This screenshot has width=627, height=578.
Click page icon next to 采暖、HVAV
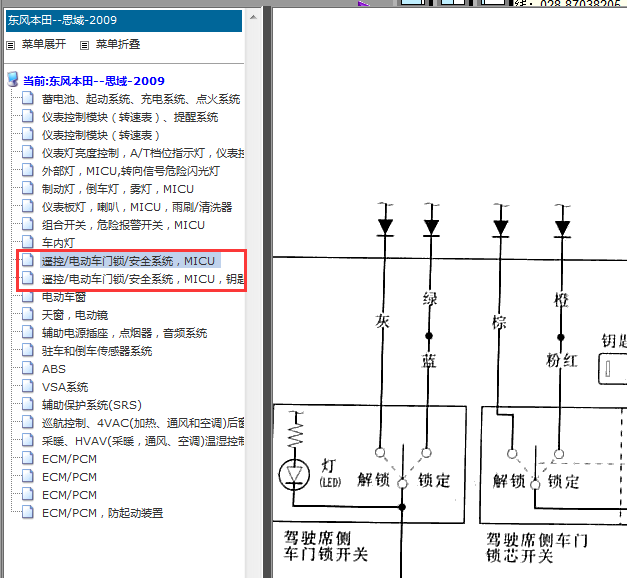tap(28, 440)
